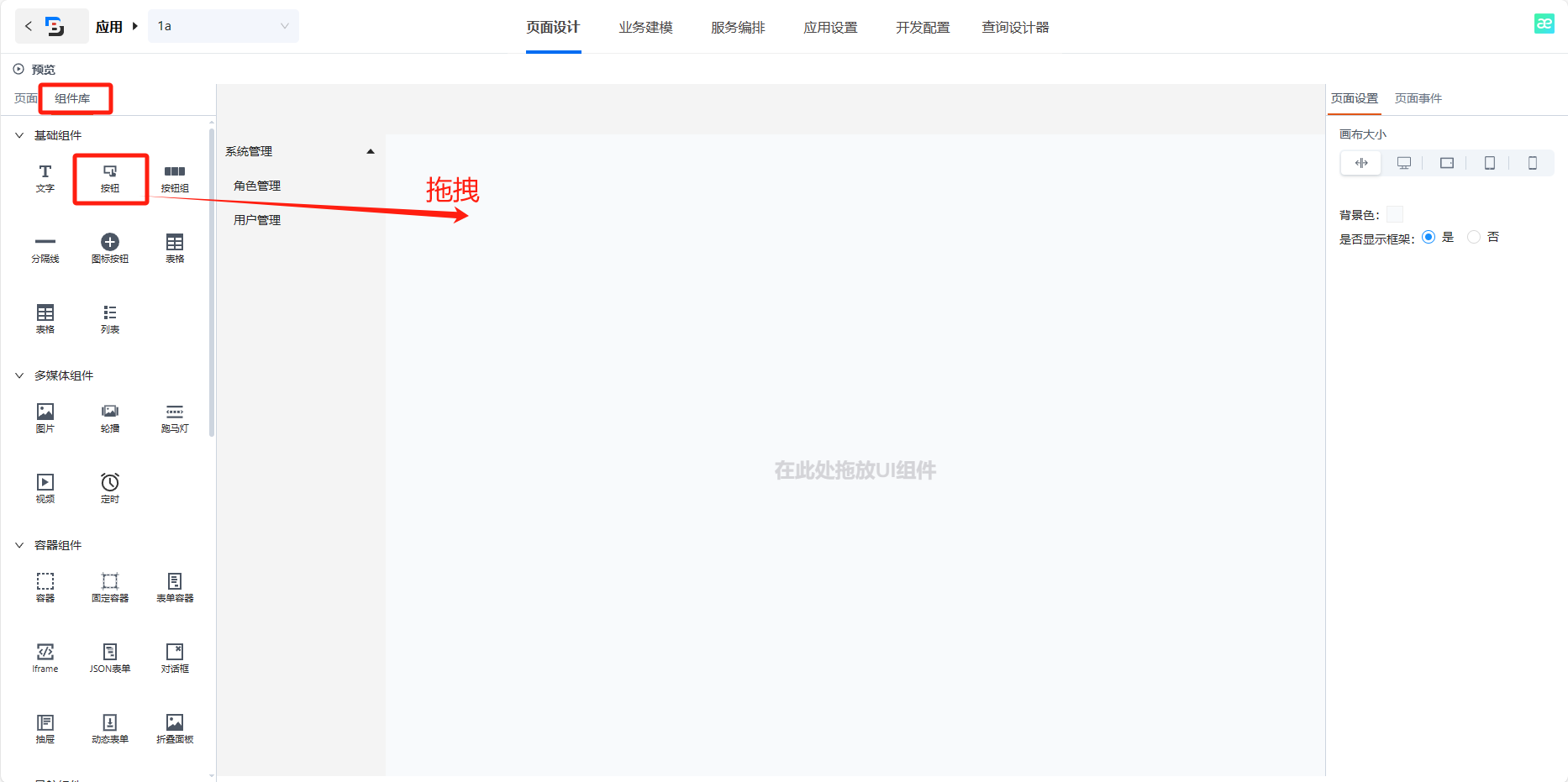Click the 按钮组 button group component
This screenshot has width=1568, height=782.
click(175, 177)
